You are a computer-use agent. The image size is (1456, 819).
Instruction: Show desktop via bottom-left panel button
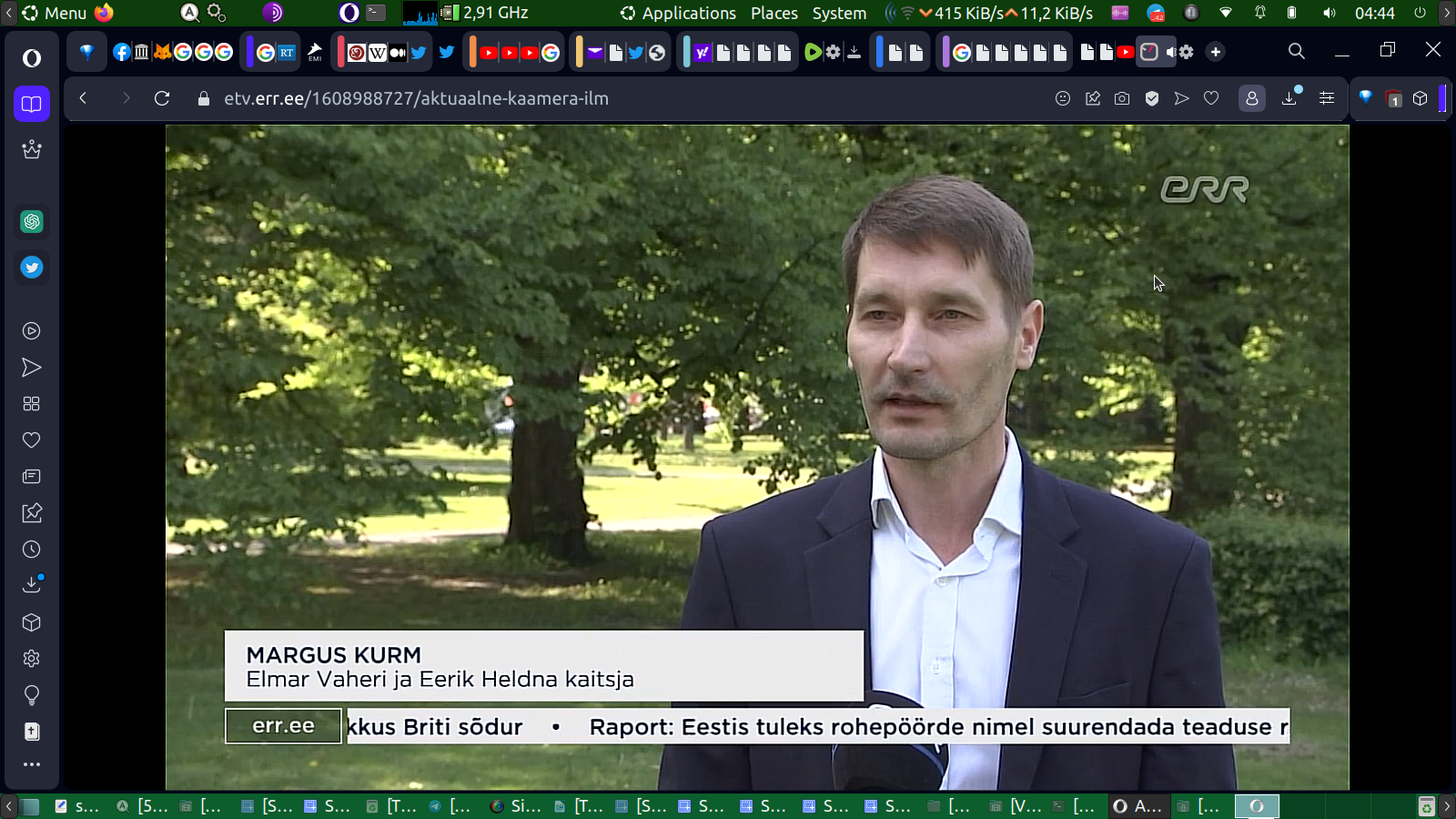[30, 806]
